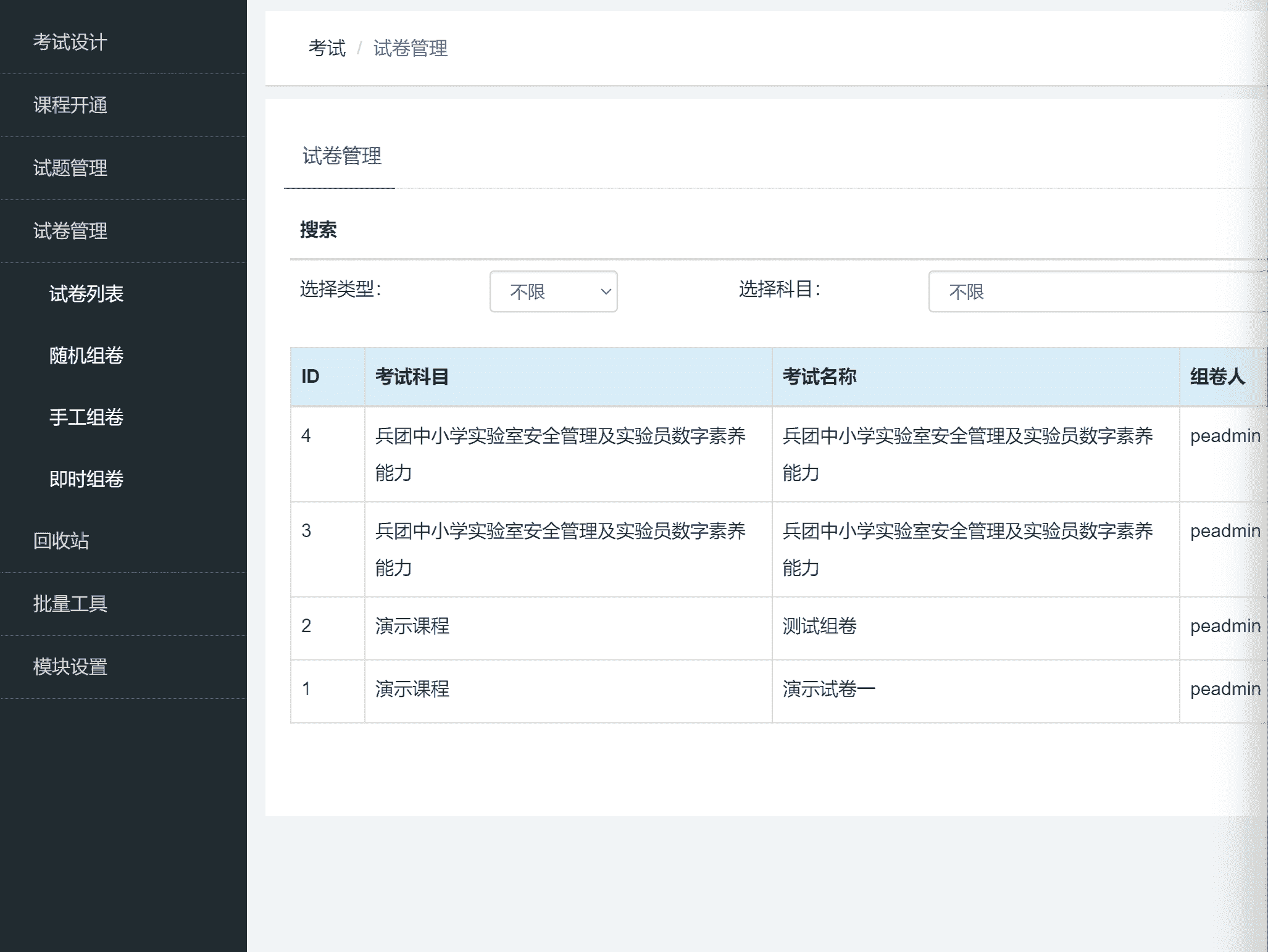
Task: Click the 考试名称 column header
Action: [x=819, y=377]
